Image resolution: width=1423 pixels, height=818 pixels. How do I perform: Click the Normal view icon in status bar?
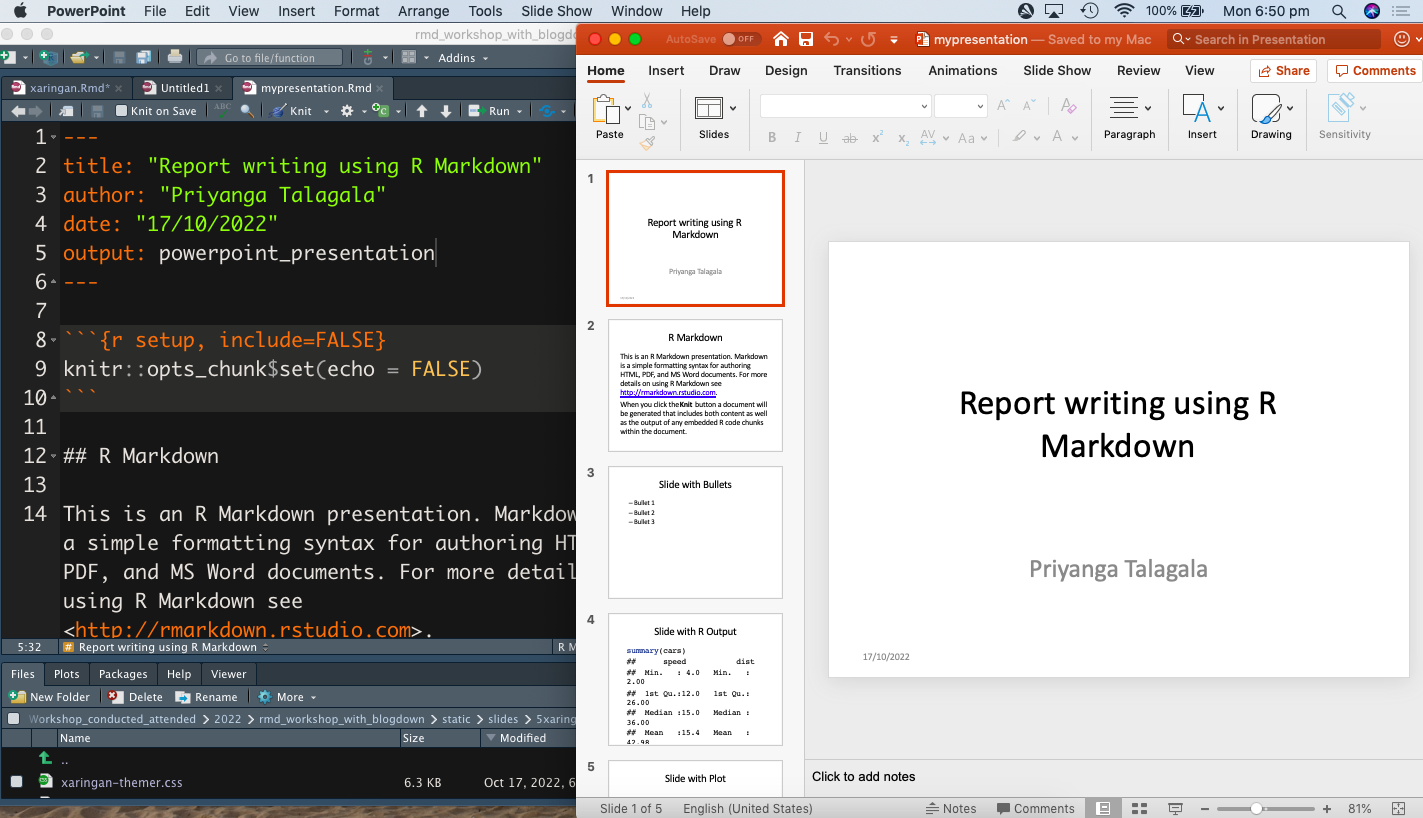[x=1103, y=808]
